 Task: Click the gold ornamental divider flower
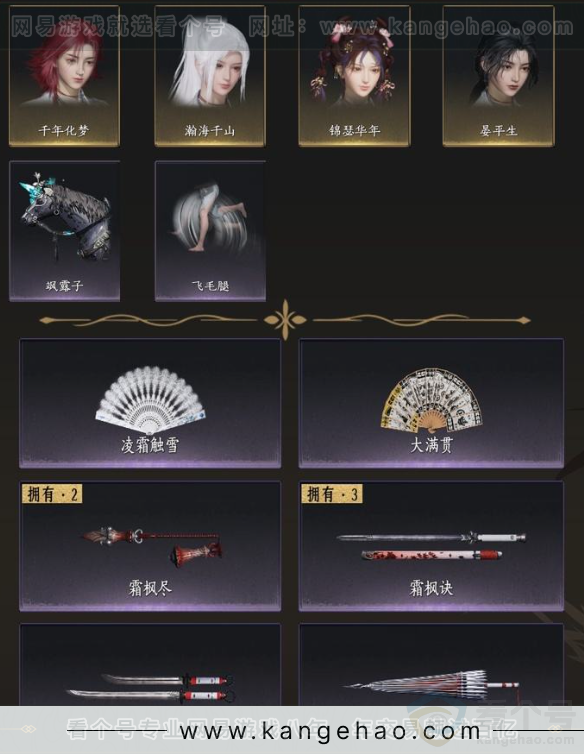click(286, 319)
